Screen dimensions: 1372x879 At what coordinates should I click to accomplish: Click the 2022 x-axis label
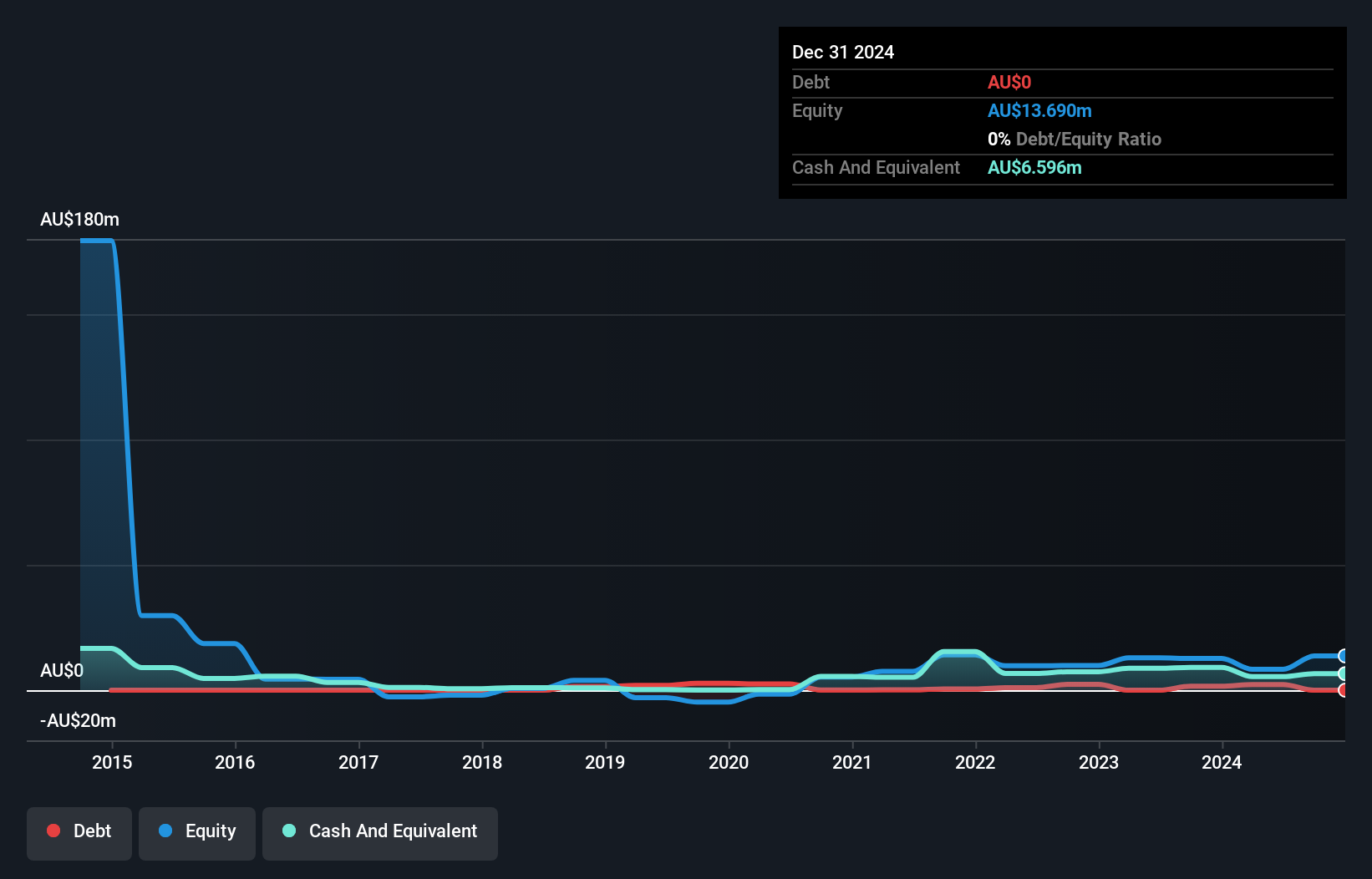click(x=975, y=762)
